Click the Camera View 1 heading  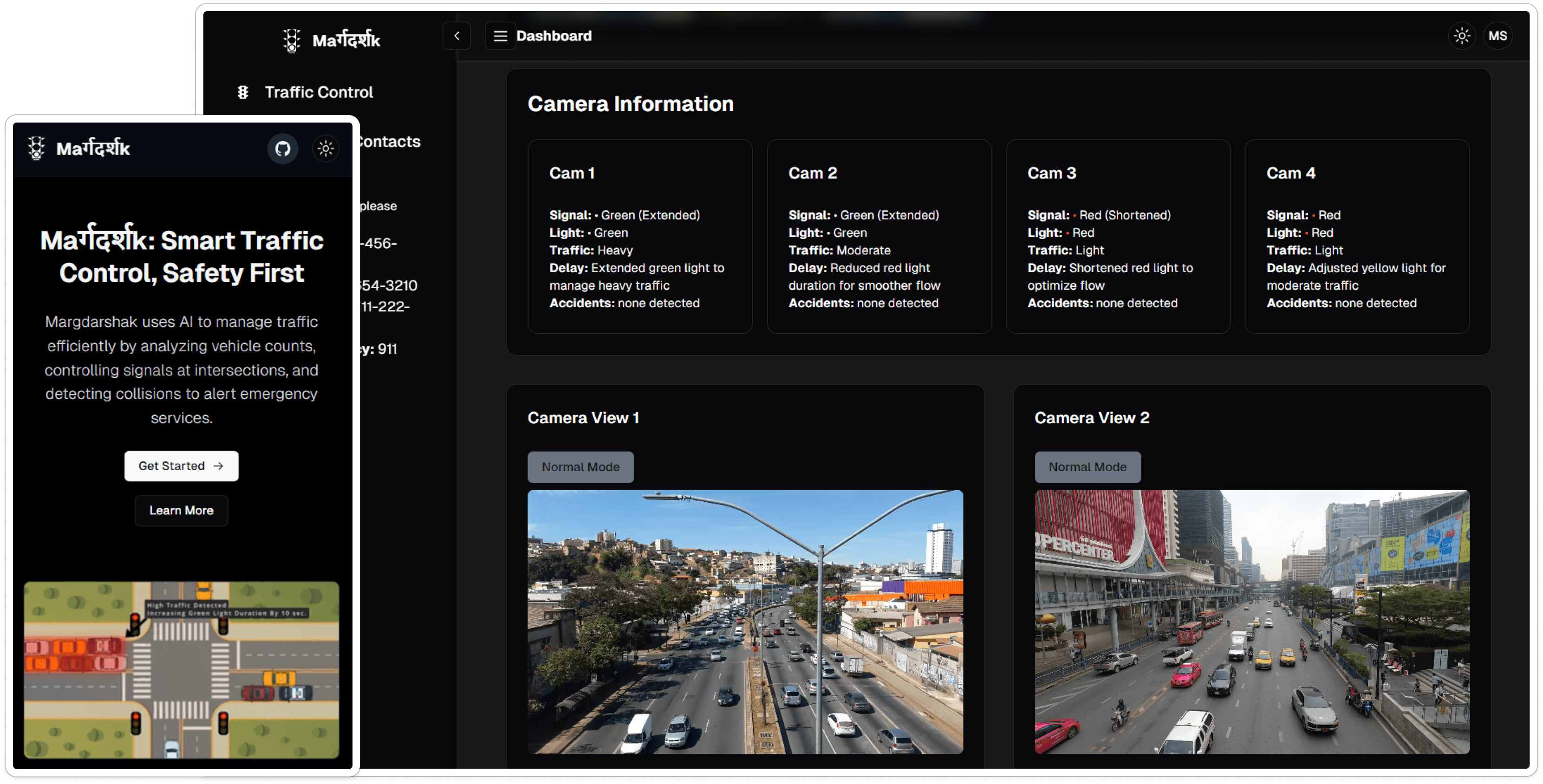coord(583,417)
